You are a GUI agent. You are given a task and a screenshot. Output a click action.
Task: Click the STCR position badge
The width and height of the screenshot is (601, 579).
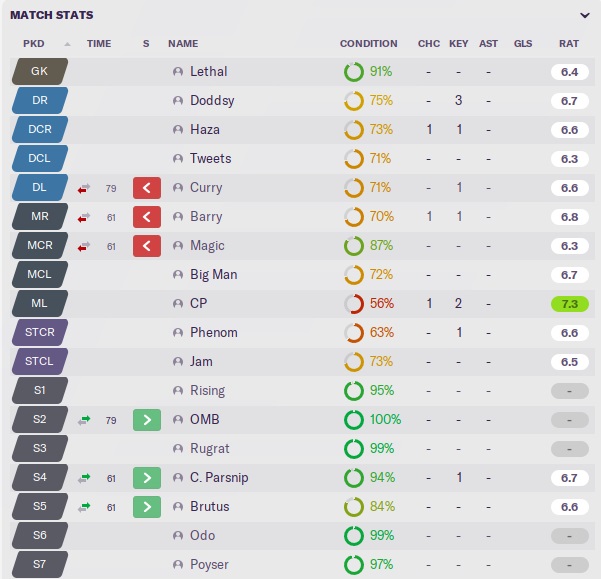coord(39,333)
